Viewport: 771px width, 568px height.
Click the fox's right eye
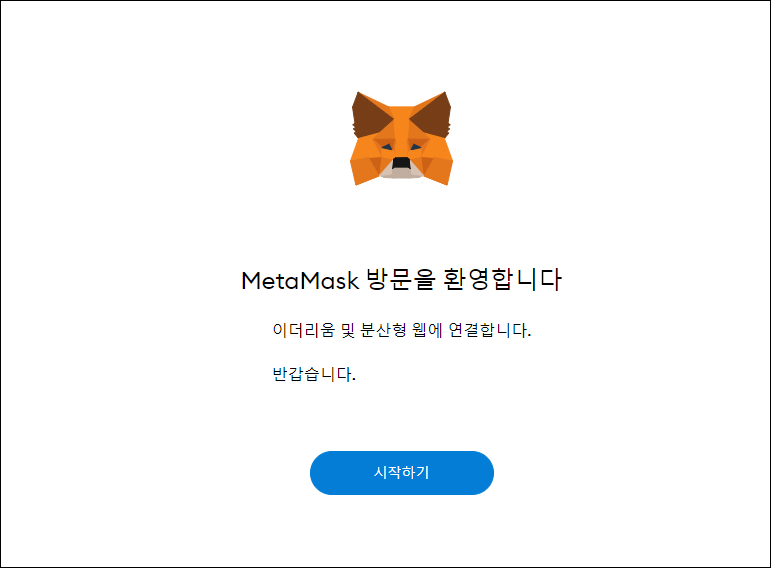pyautogui.click(x=416, y=147)
